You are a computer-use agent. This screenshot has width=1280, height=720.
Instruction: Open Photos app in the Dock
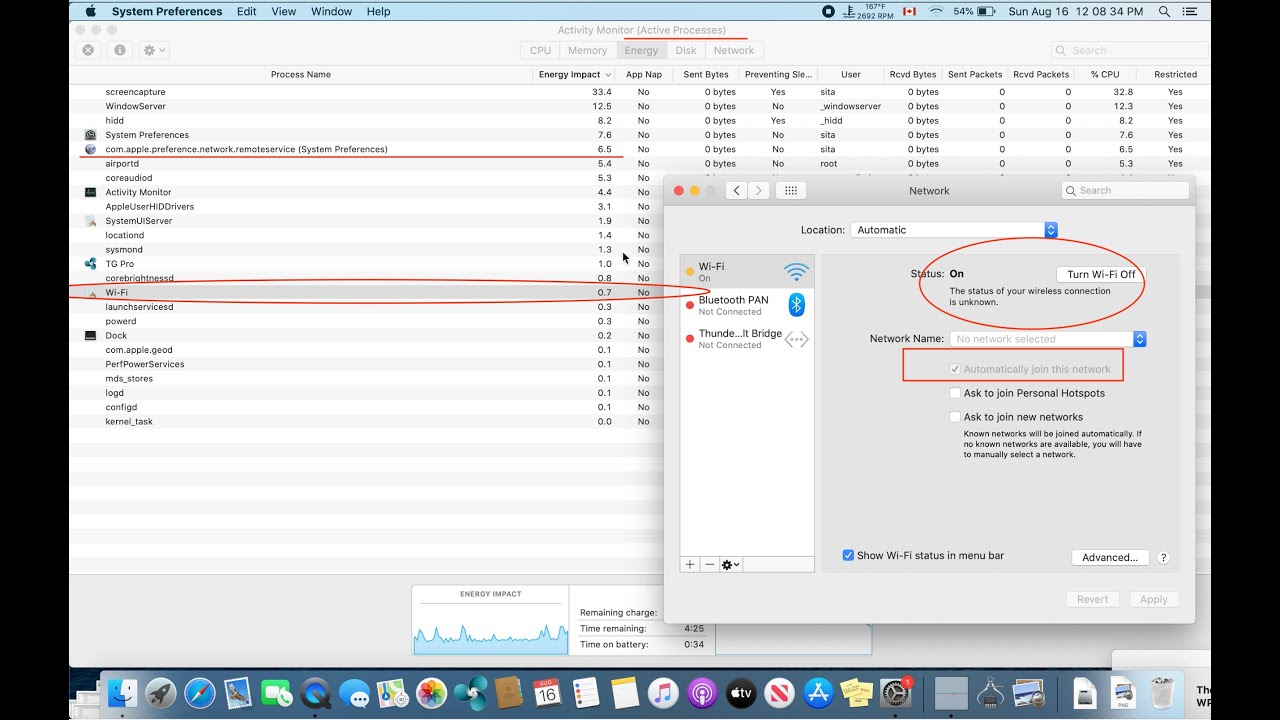432,692
